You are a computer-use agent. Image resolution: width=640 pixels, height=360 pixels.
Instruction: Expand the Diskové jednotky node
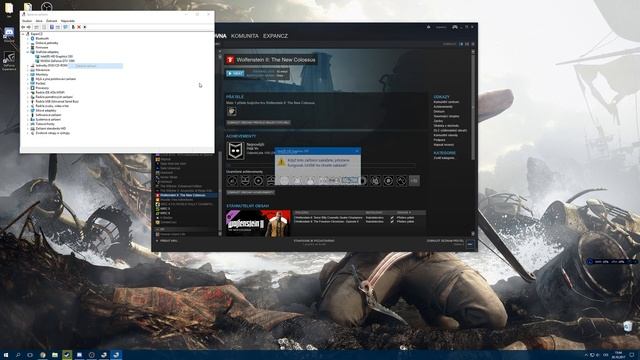pos(28,43)
